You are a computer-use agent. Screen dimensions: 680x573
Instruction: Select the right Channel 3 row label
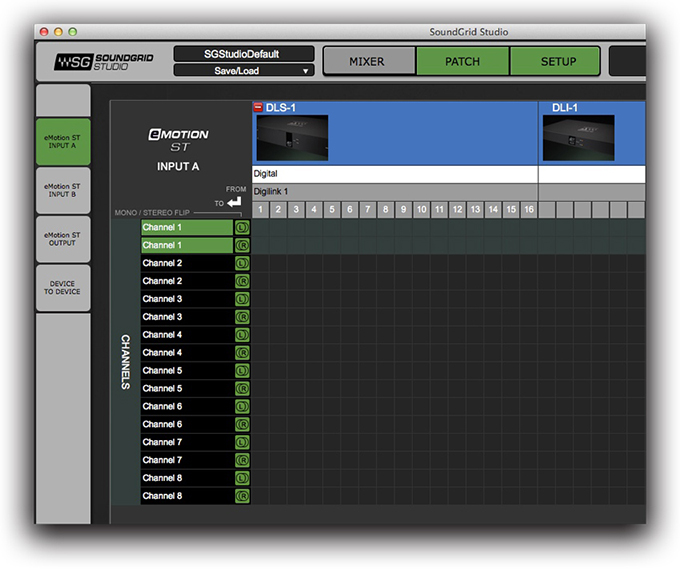187,317
